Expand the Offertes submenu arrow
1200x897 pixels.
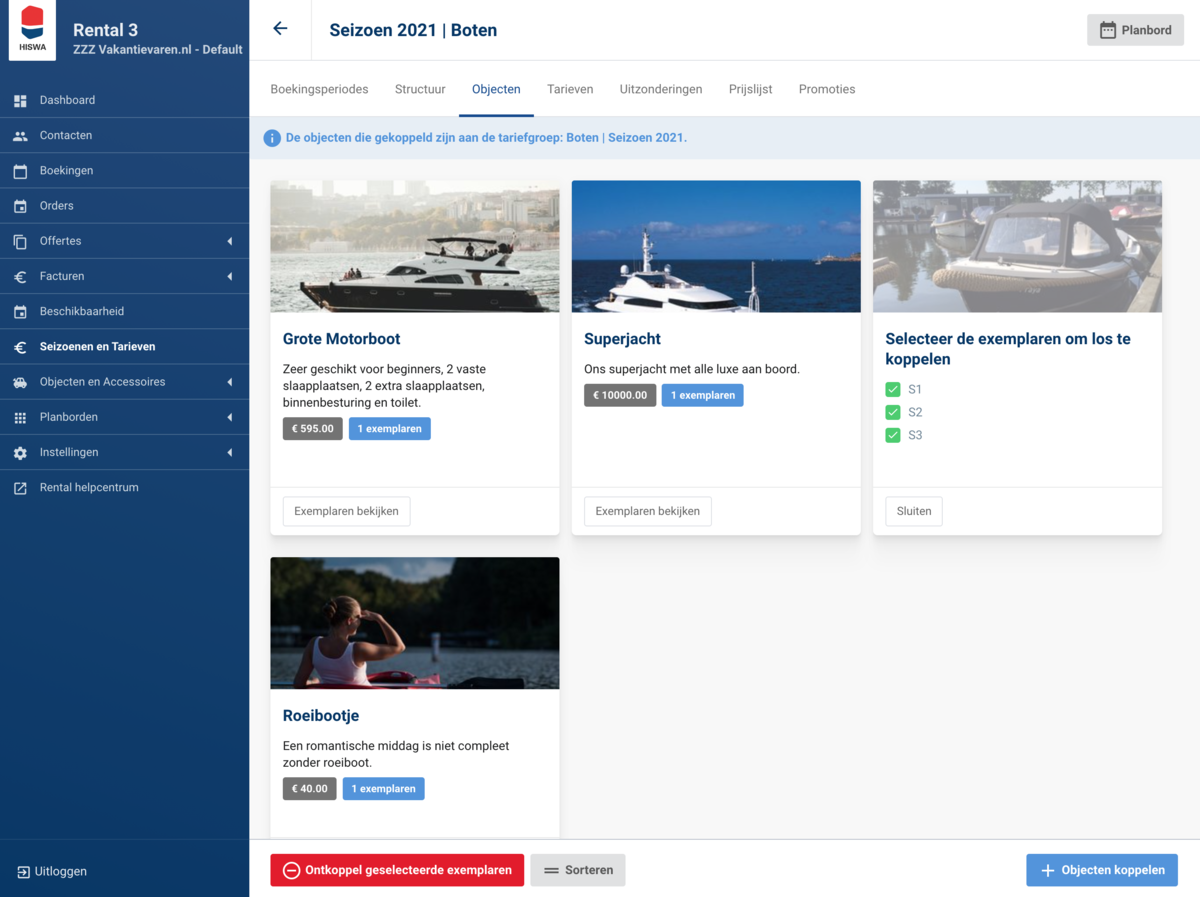[x=229, y=241]
